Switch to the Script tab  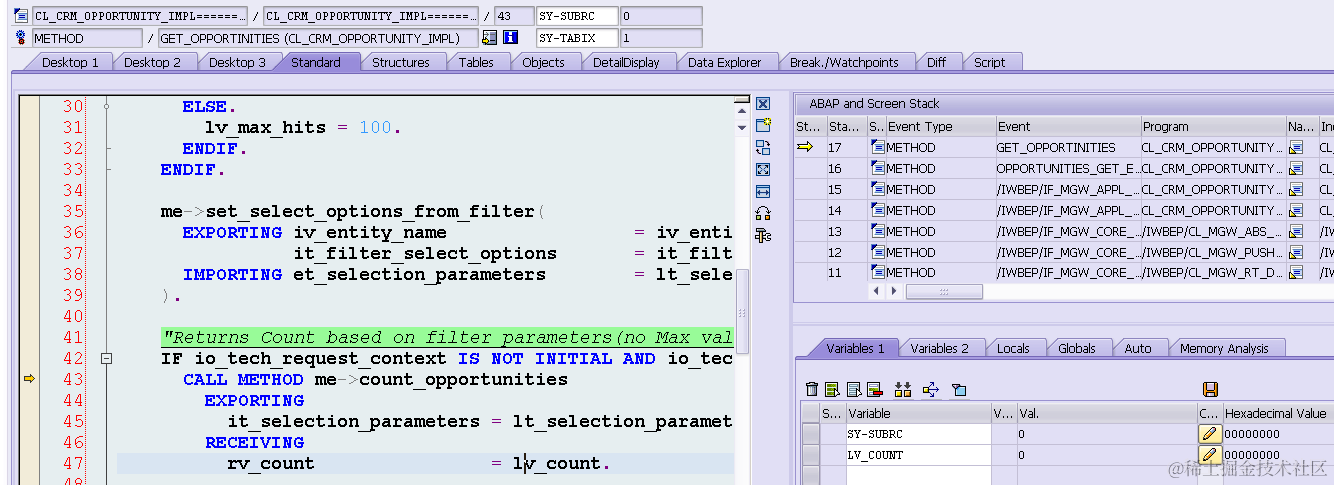990,62
